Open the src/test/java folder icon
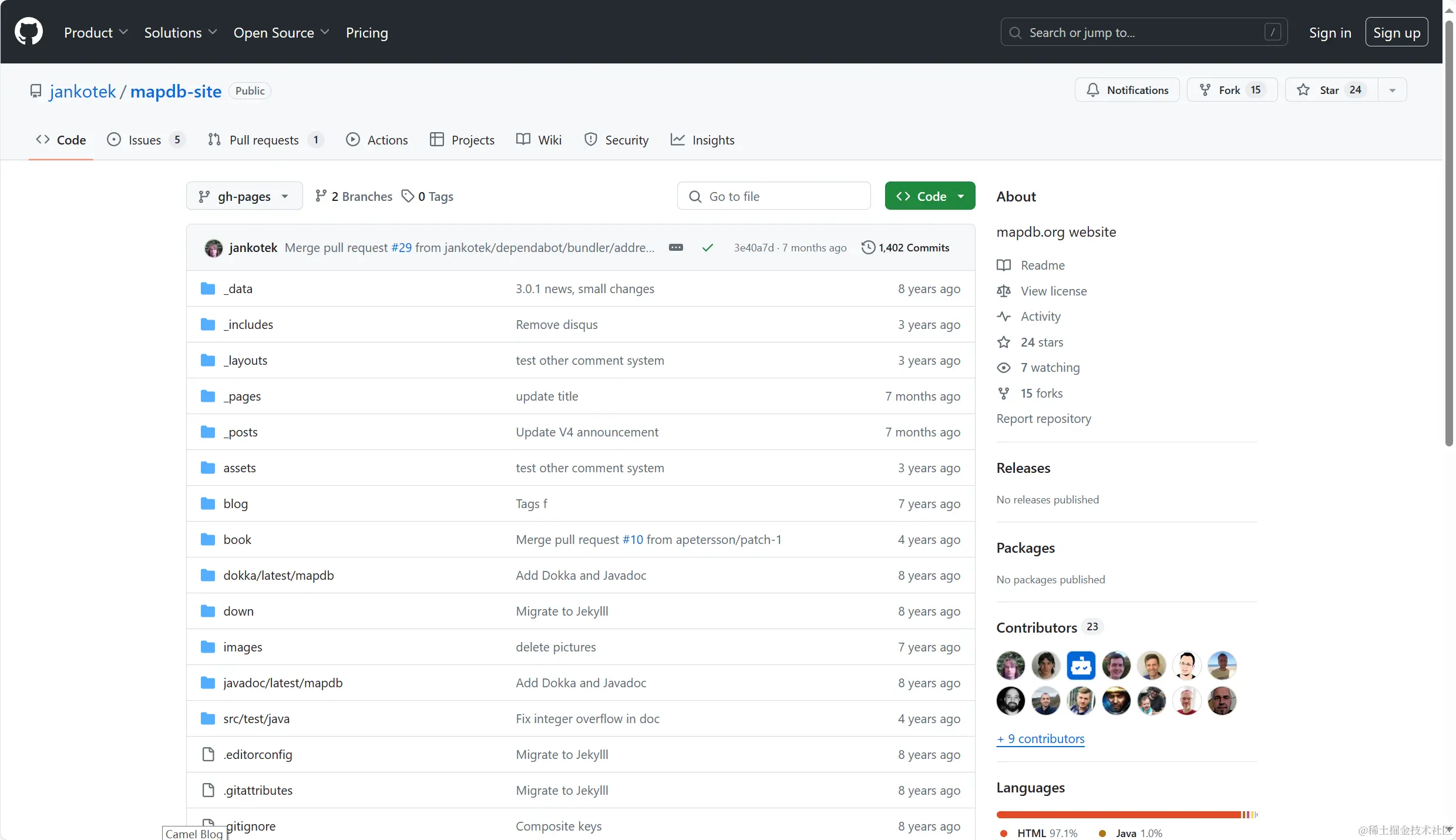 point(208,718)
